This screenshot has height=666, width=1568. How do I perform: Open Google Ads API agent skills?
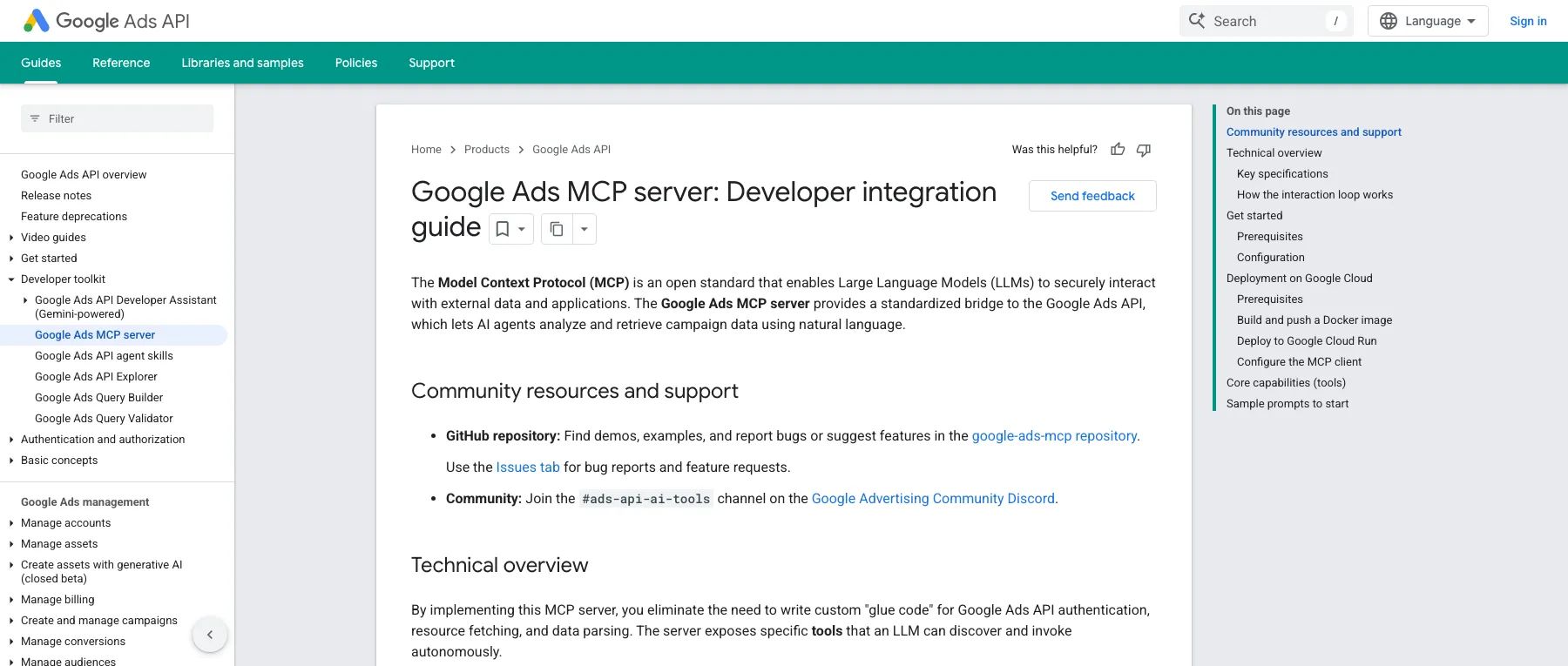point(104,355)
